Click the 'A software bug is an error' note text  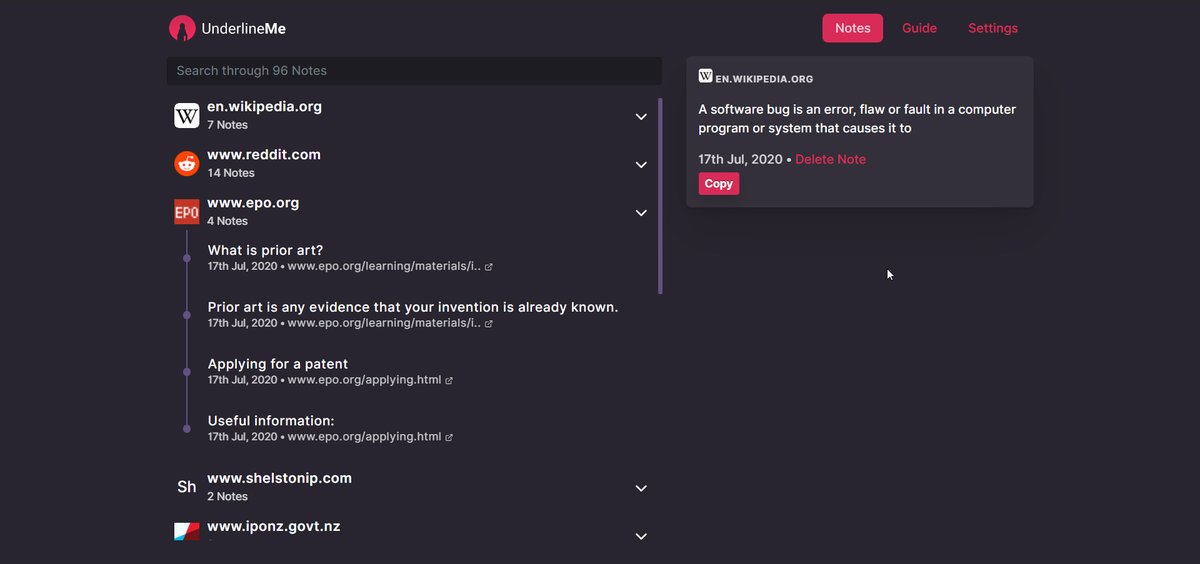click(857, 119)
